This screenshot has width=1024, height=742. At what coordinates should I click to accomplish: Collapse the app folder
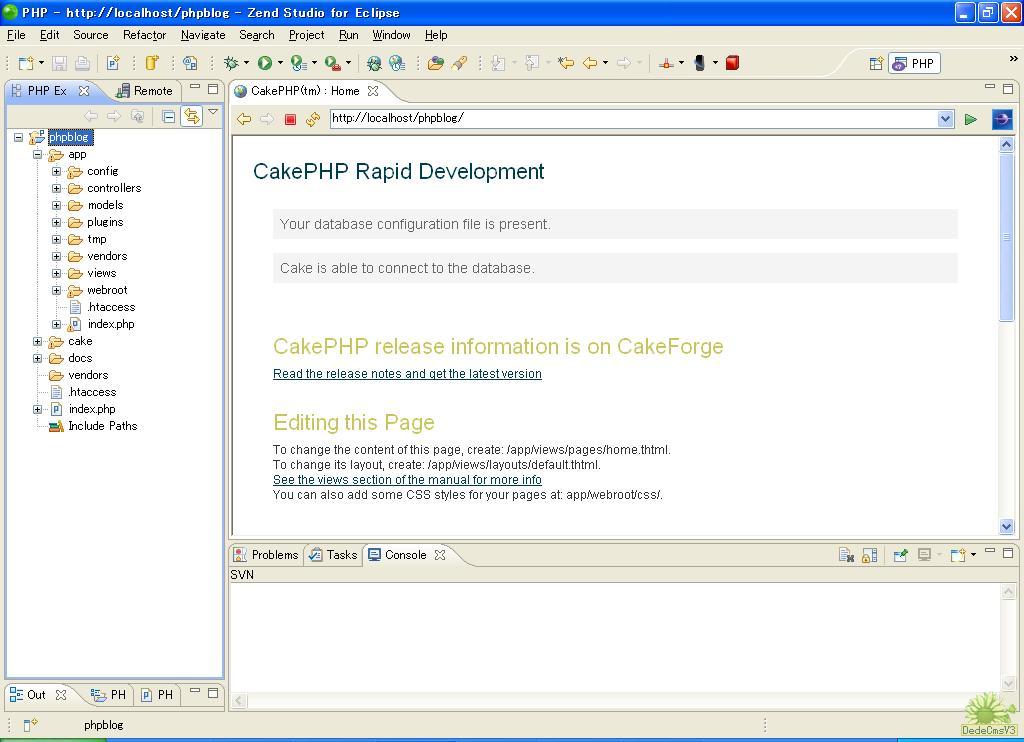tap(38, 155)
